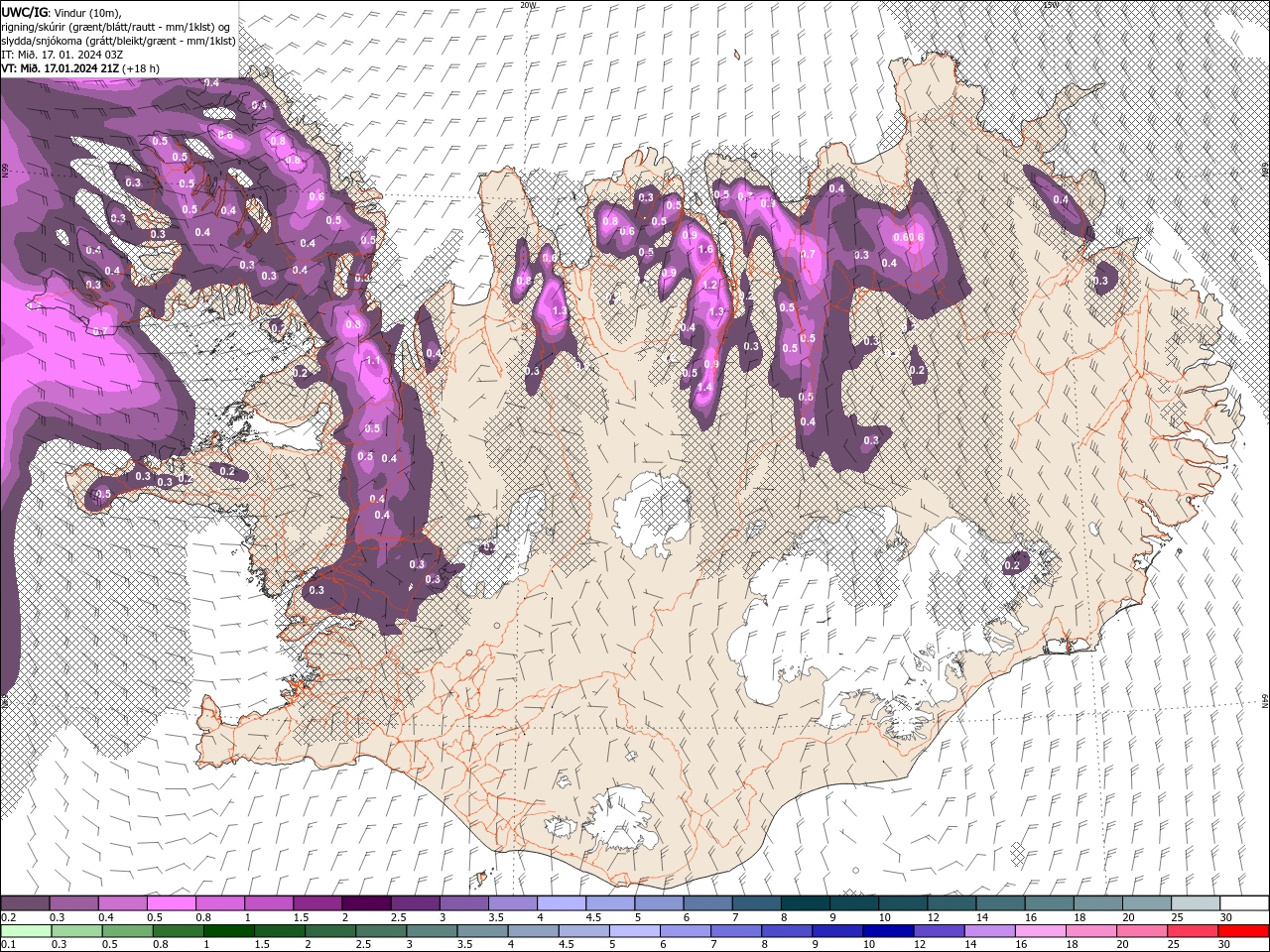Click the bright pink 0.5–0.8 snow legend swatch
The image size is (1270, 952).
click(x=171, y=903)
